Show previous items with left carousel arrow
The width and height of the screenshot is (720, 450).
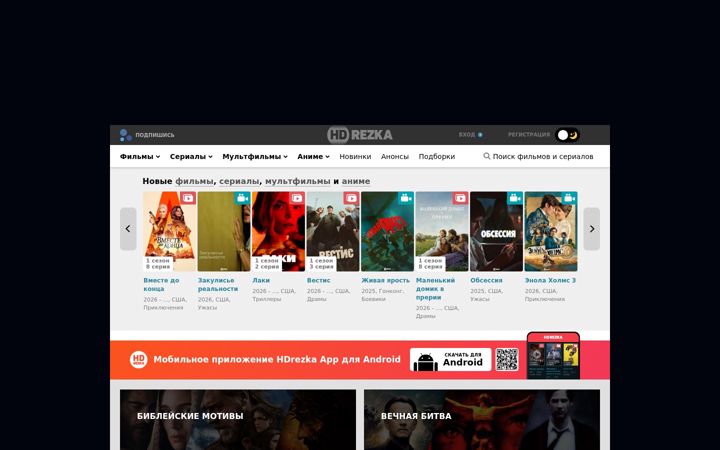click(128, 229)
